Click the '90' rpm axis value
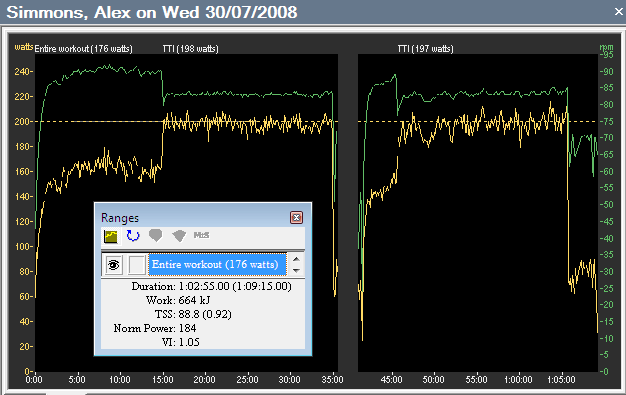 click(x=608, y=71)
